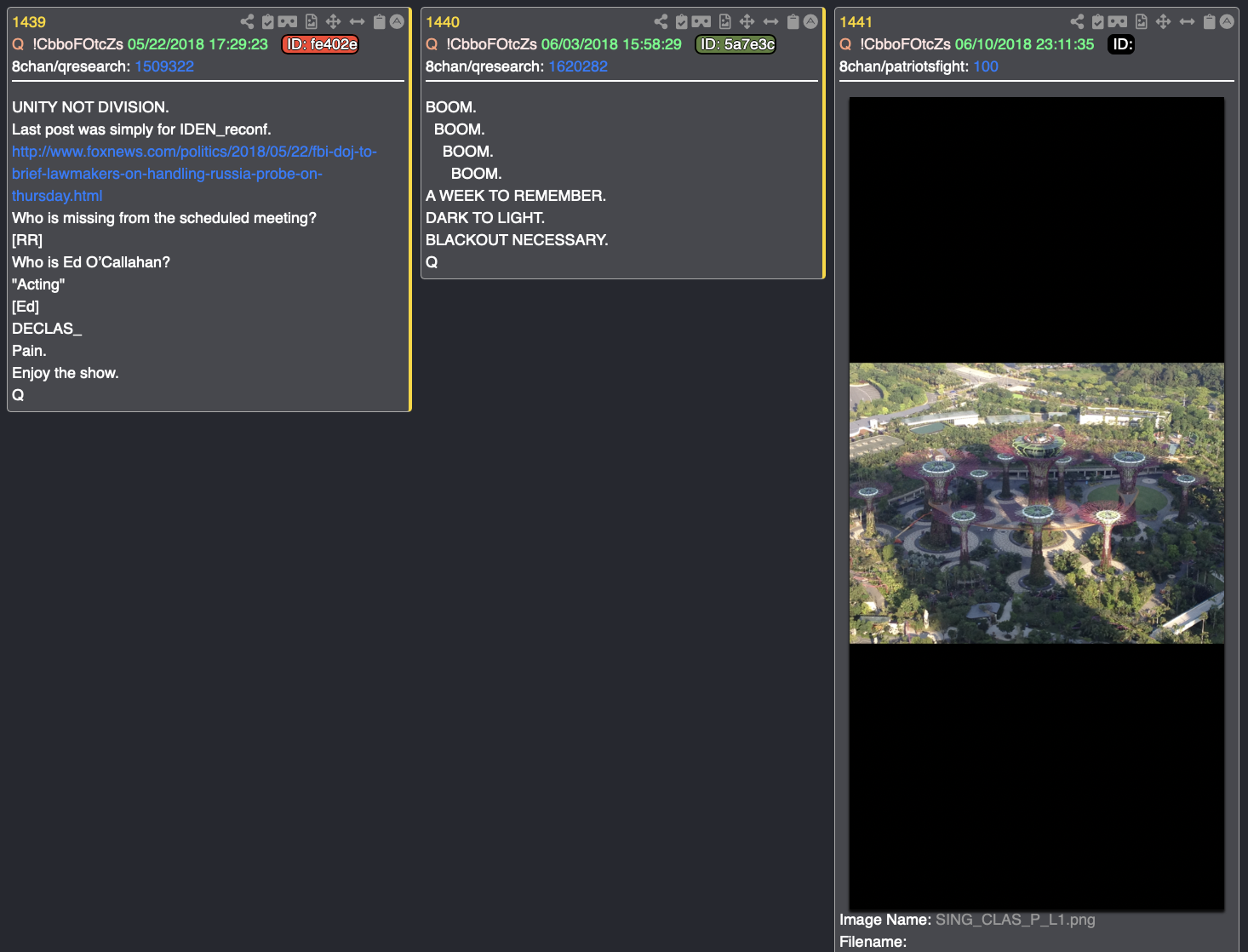Click post number 1439
The height and width of the screenshot is (952, 1248).
[29, 22]
